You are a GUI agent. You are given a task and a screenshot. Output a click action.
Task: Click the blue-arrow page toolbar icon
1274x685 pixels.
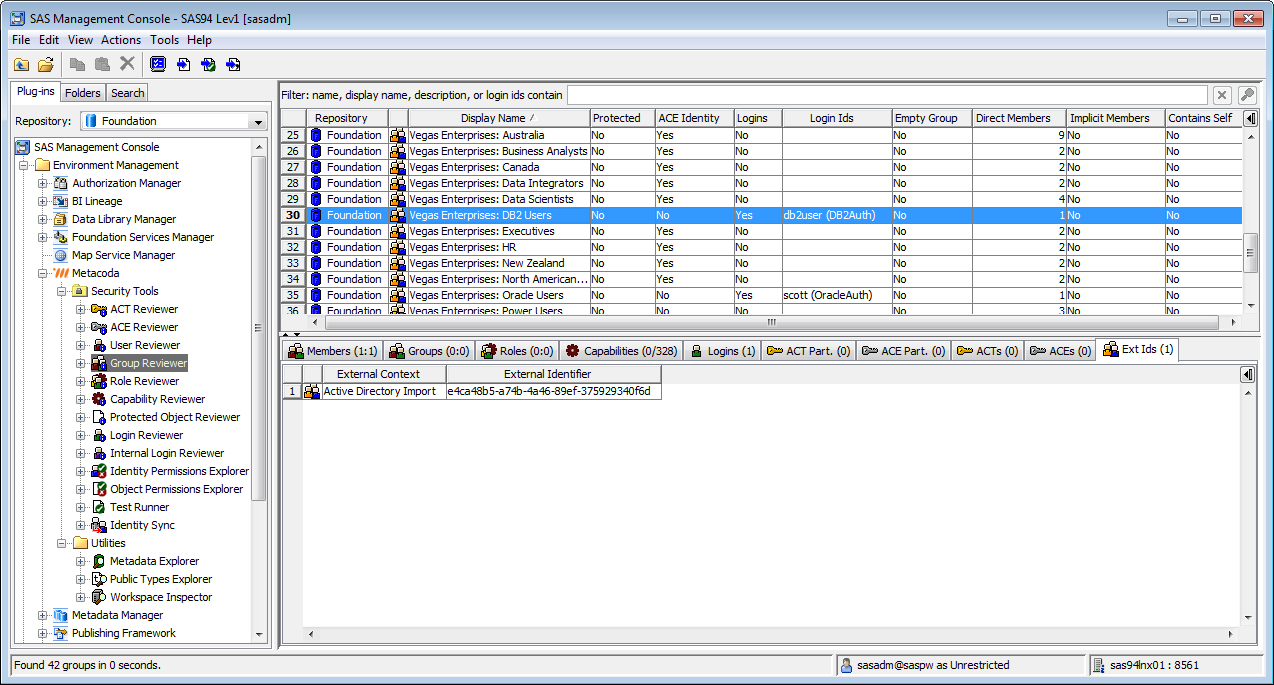183,64
